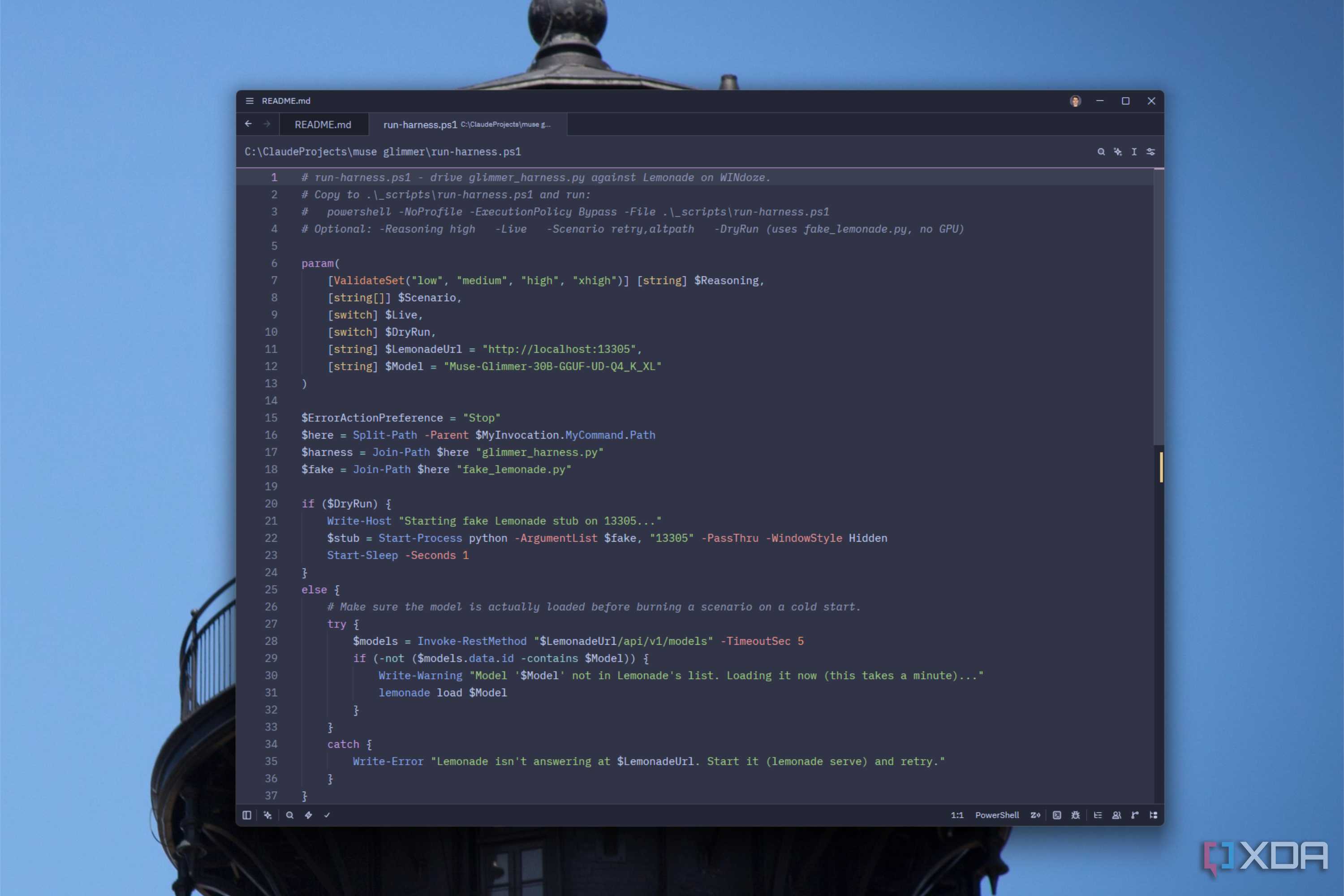This screenshot has width=1344, height=896.
Task: Toggle the project tree panel icon
Action: tap(1154, 815)
